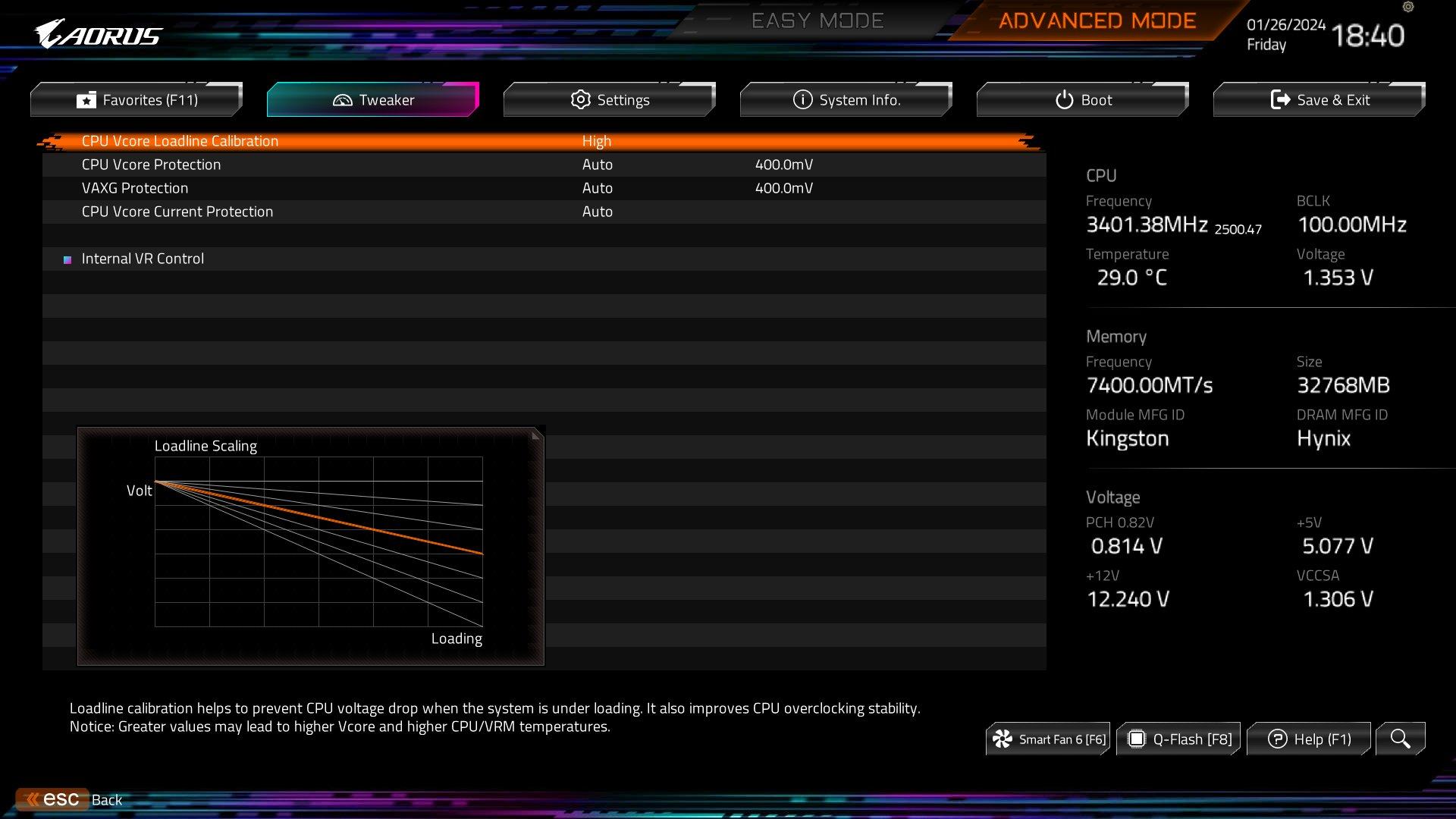Click the Smart Fan 6 fan icon

pyautogui.click(x=1003, y=739)
